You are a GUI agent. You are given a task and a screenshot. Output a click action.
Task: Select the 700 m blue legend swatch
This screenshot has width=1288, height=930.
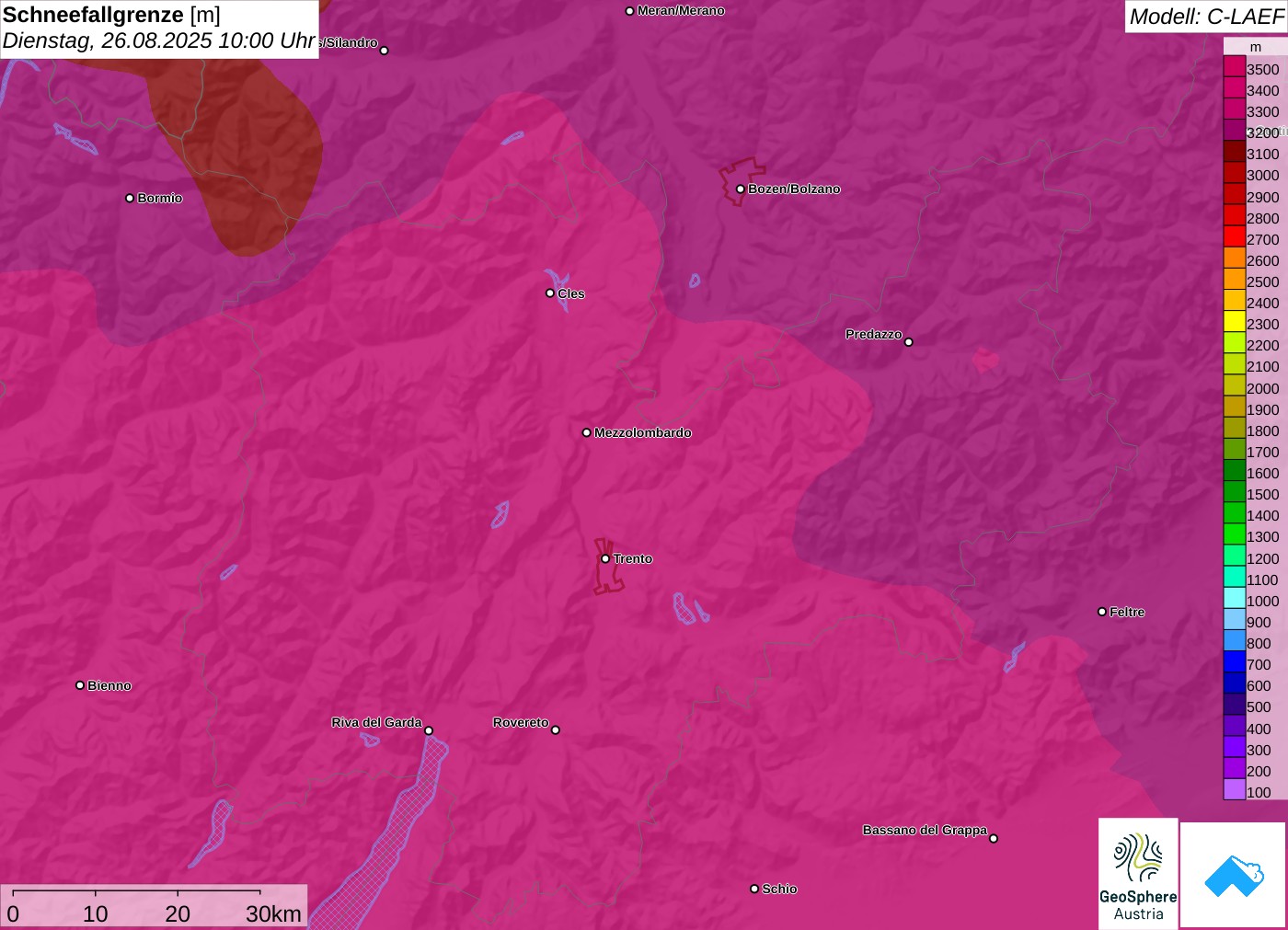(x=1235, y=661)
